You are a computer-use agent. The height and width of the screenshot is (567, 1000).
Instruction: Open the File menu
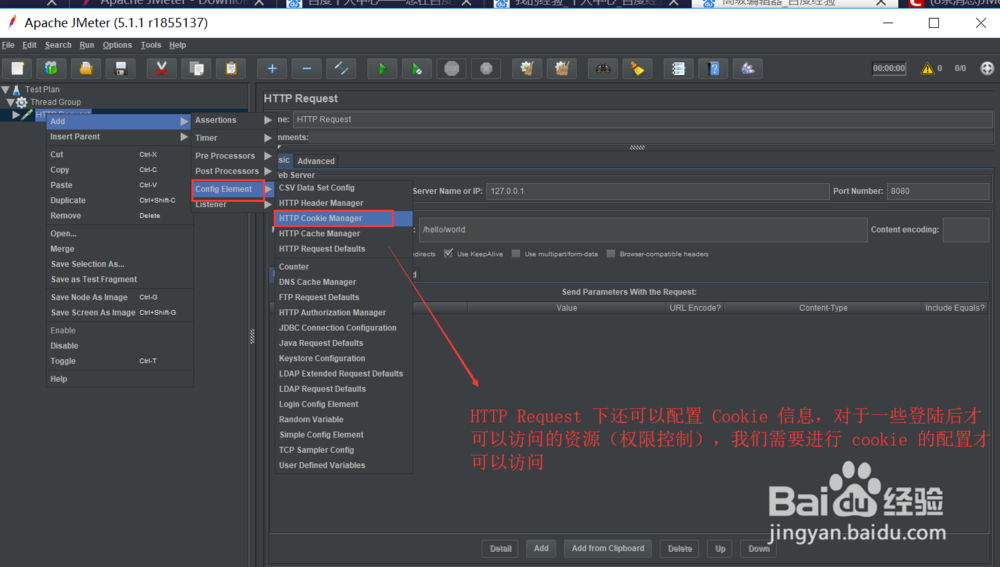click(8, 45)
